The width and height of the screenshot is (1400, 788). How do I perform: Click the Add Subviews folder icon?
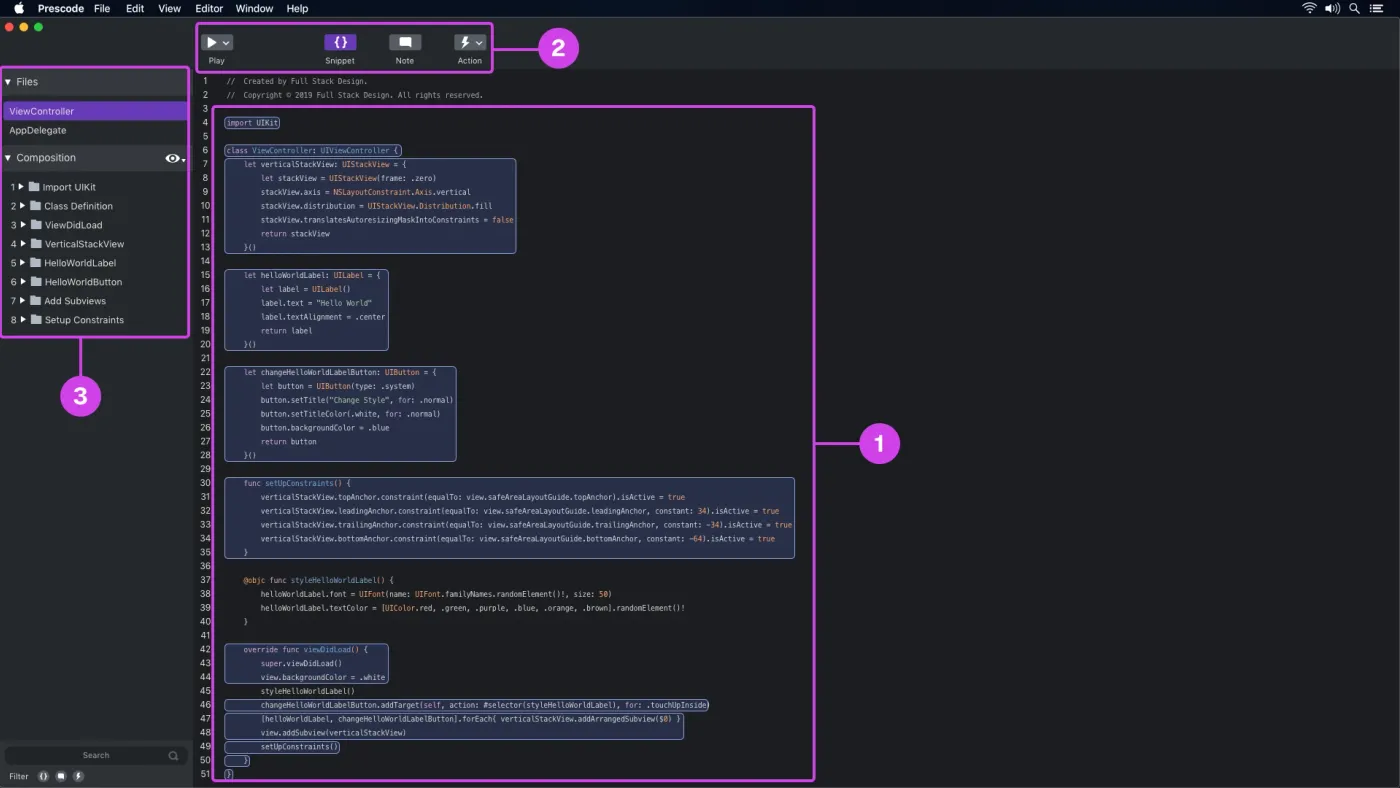[36, 301]
